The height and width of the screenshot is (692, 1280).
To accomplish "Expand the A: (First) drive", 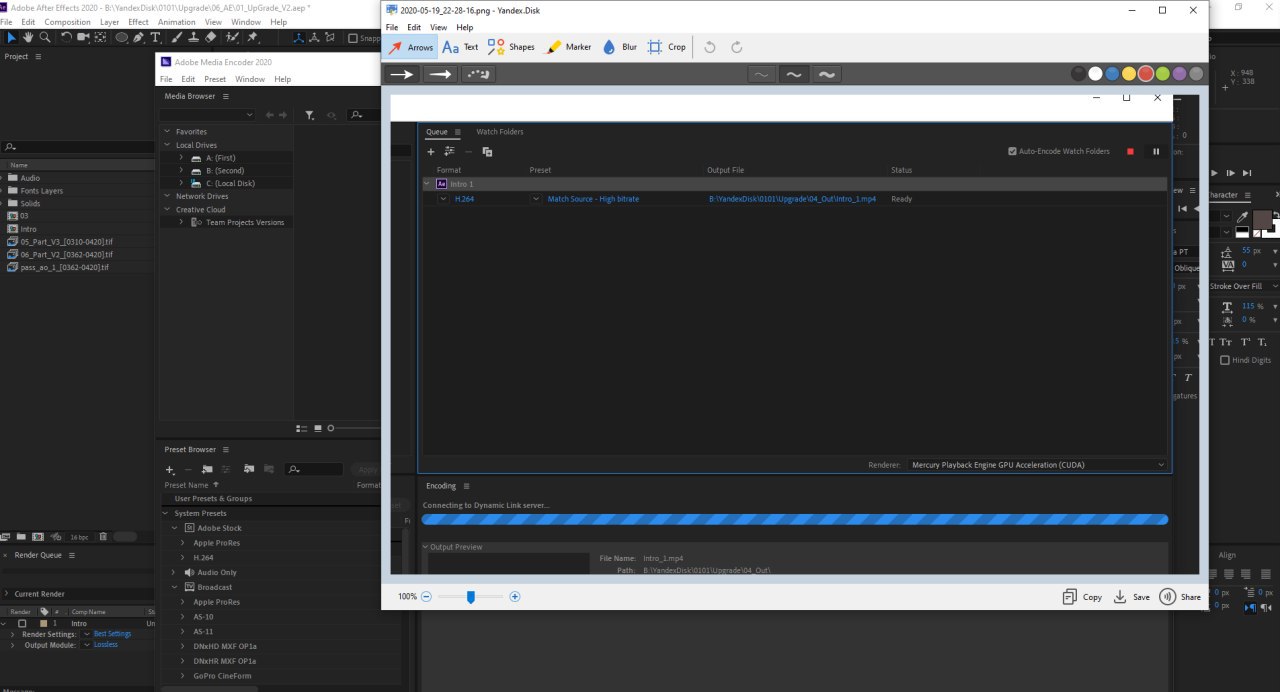I will click(x=181, y=158).
